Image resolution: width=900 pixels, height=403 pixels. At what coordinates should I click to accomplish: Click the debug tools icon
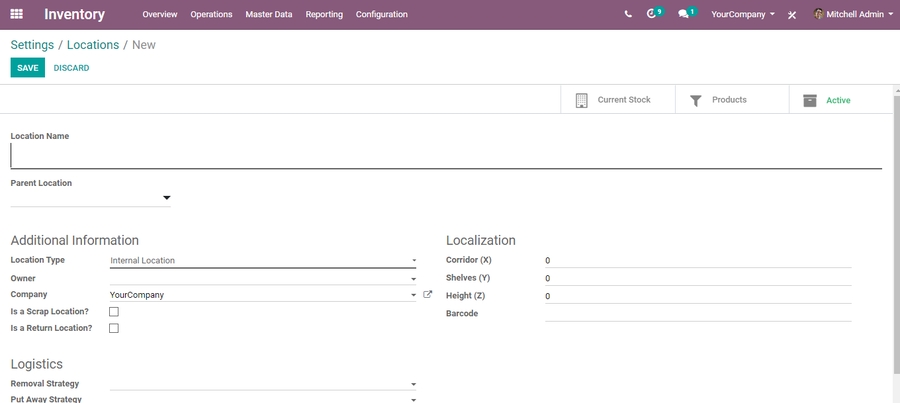(x=792, y=15)
